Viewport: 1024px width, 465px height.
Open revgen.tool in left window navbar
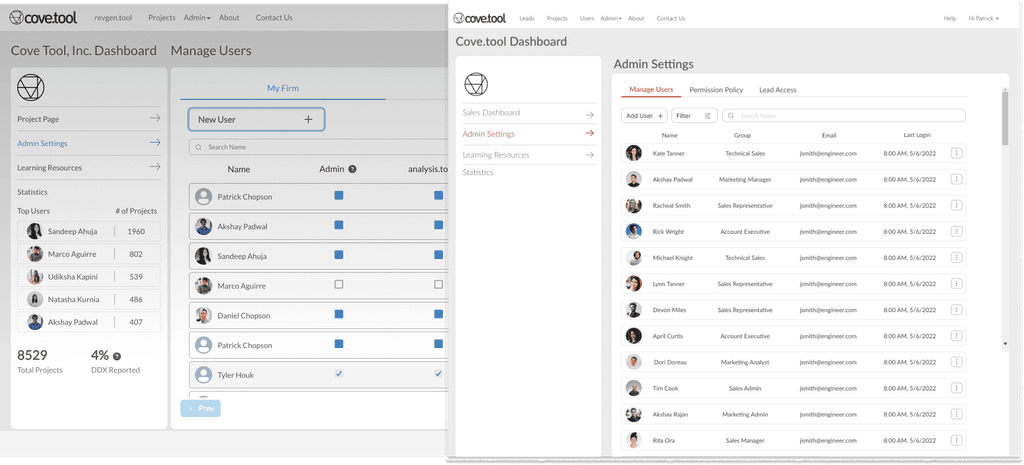(113, 18)
